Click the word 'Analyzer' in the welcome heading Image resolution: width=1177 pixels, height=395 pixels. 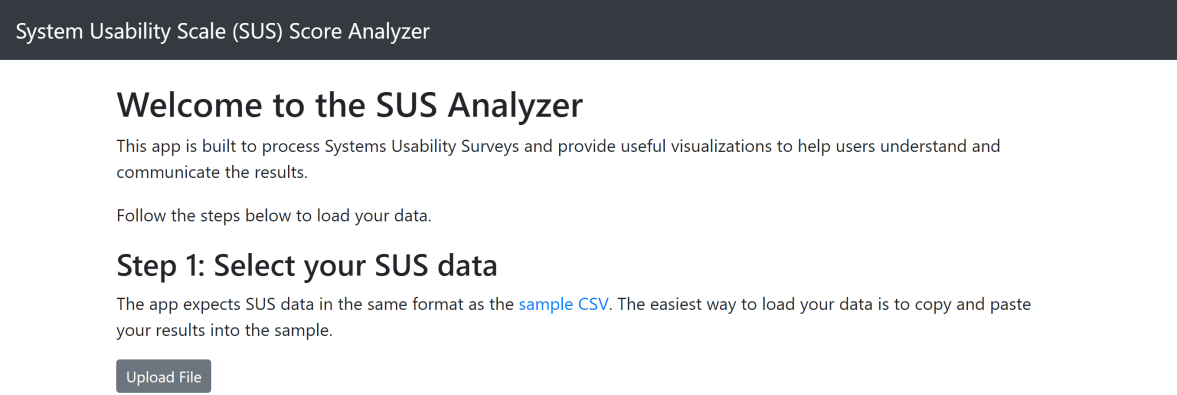pos(515,105)
